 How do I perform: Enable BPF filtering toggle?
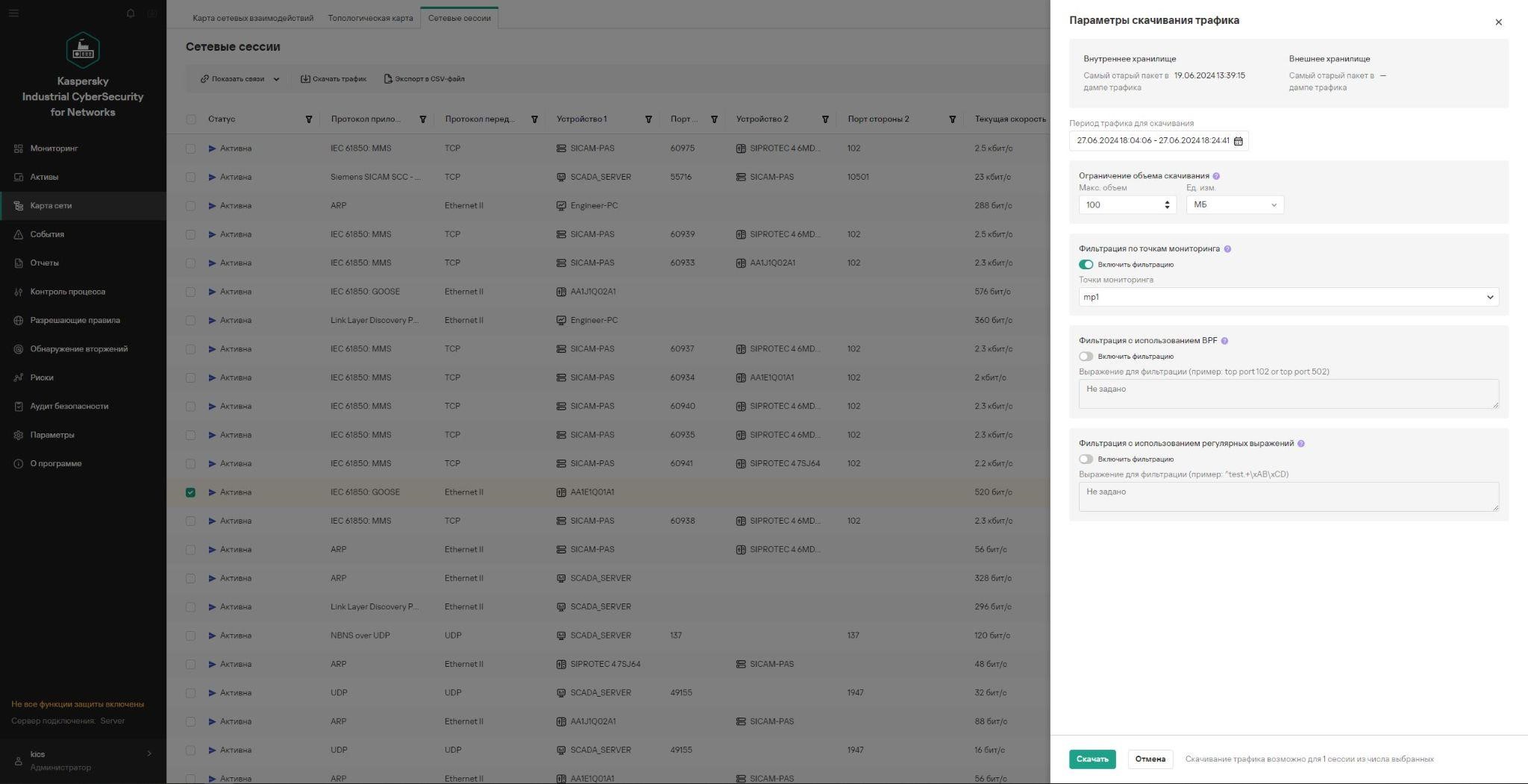(x=1086, y=357)
